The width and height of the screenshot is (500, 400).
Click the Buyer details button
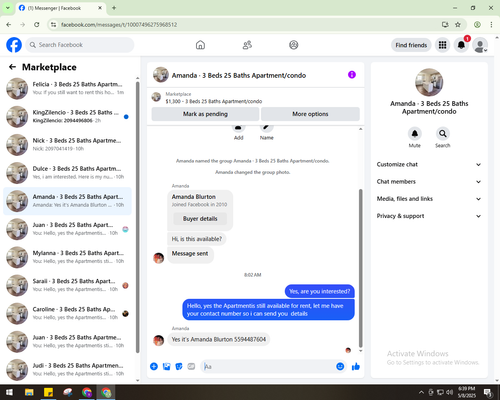200,219
